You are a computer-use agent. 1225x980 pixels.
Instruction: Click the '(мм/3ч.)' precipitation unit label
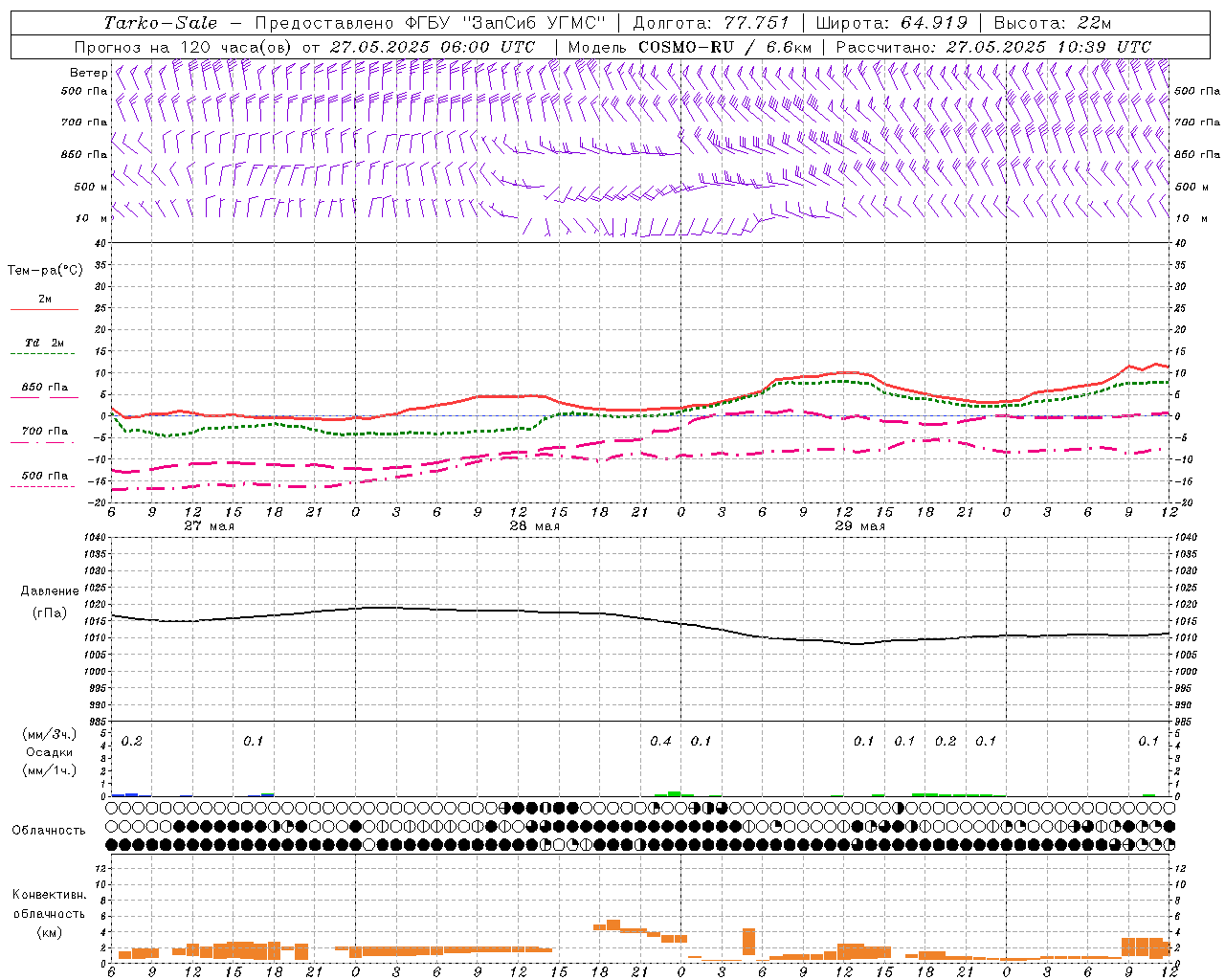point(49,734)
